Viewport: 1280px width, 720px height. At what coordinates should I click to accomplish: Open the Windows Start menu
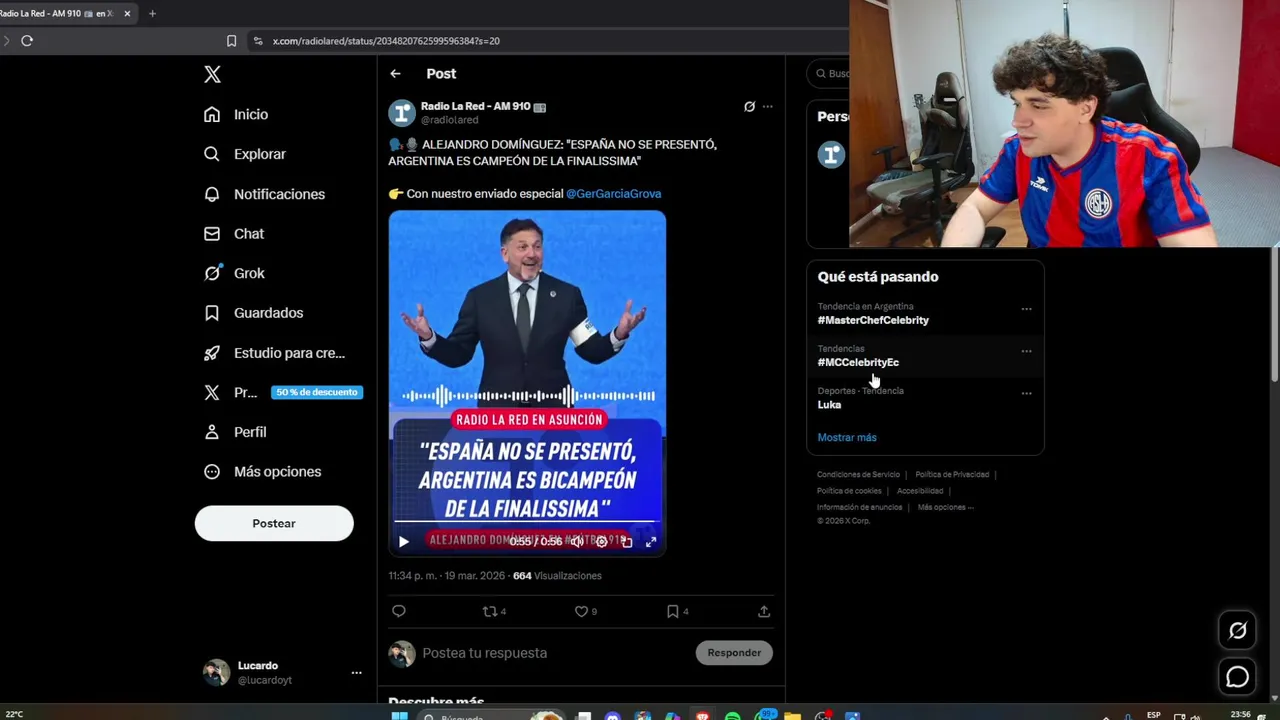(399, 716)
